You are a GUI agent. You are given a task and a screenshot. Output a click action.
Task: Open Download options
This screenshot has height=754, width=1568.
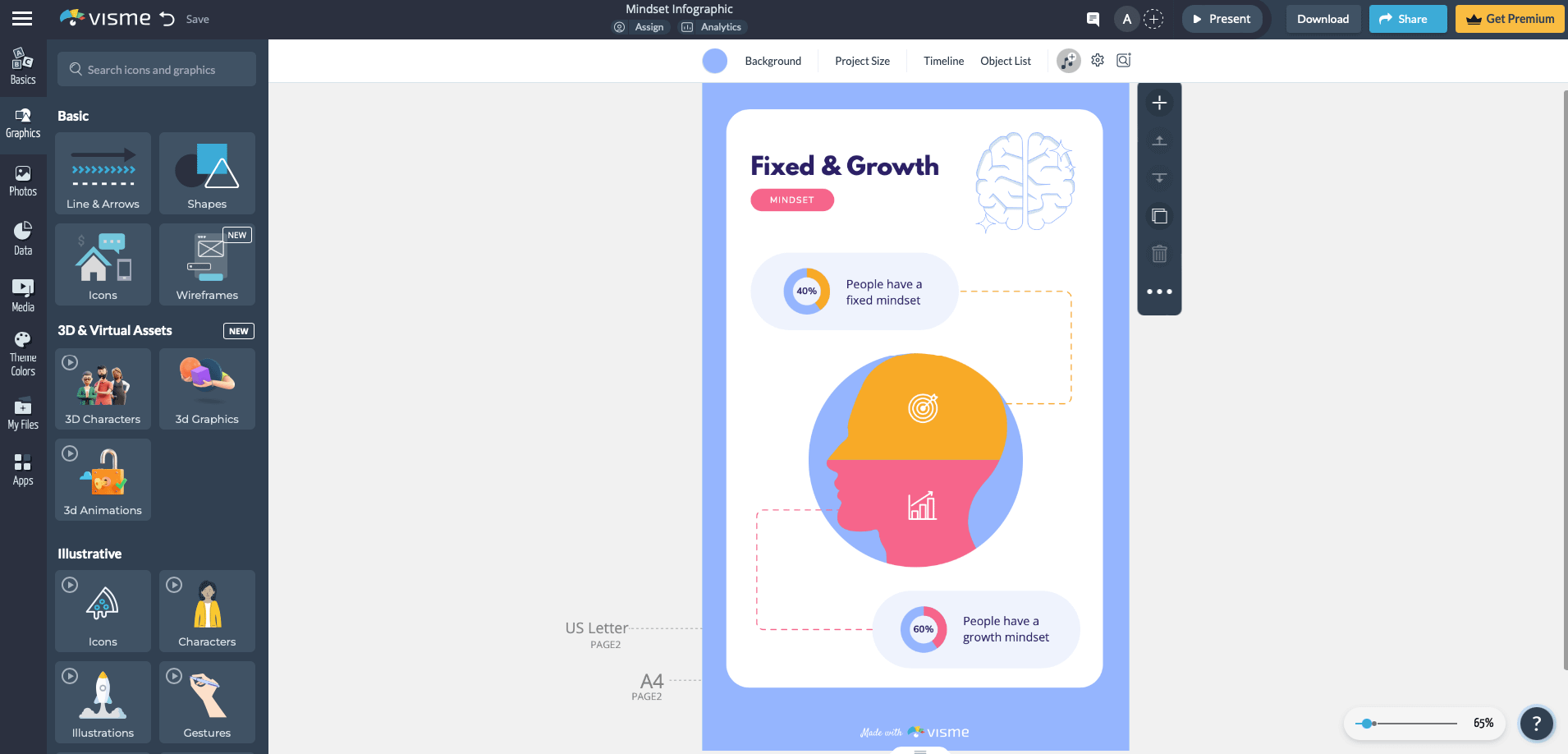(x=1323, y=18)
